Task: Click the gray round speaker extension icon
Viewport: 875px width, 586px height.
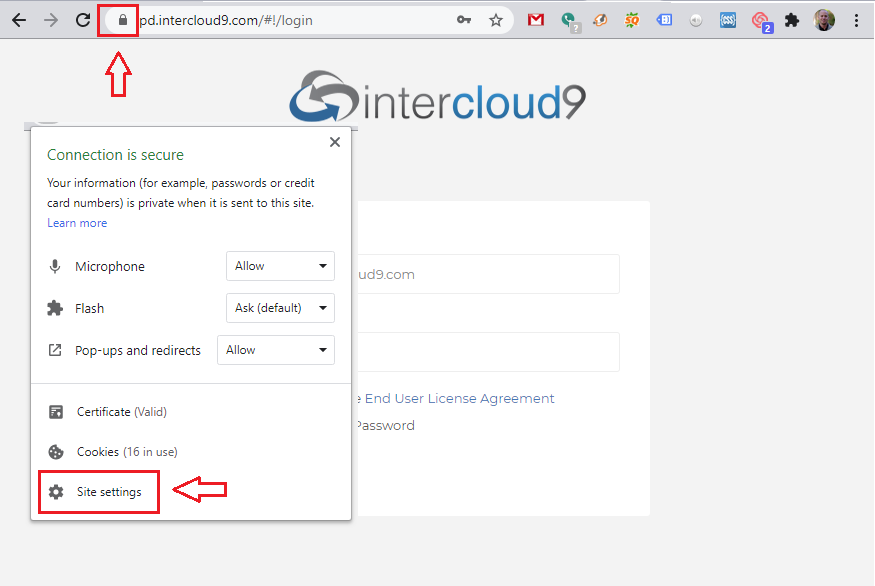Action: coord(696,21)
